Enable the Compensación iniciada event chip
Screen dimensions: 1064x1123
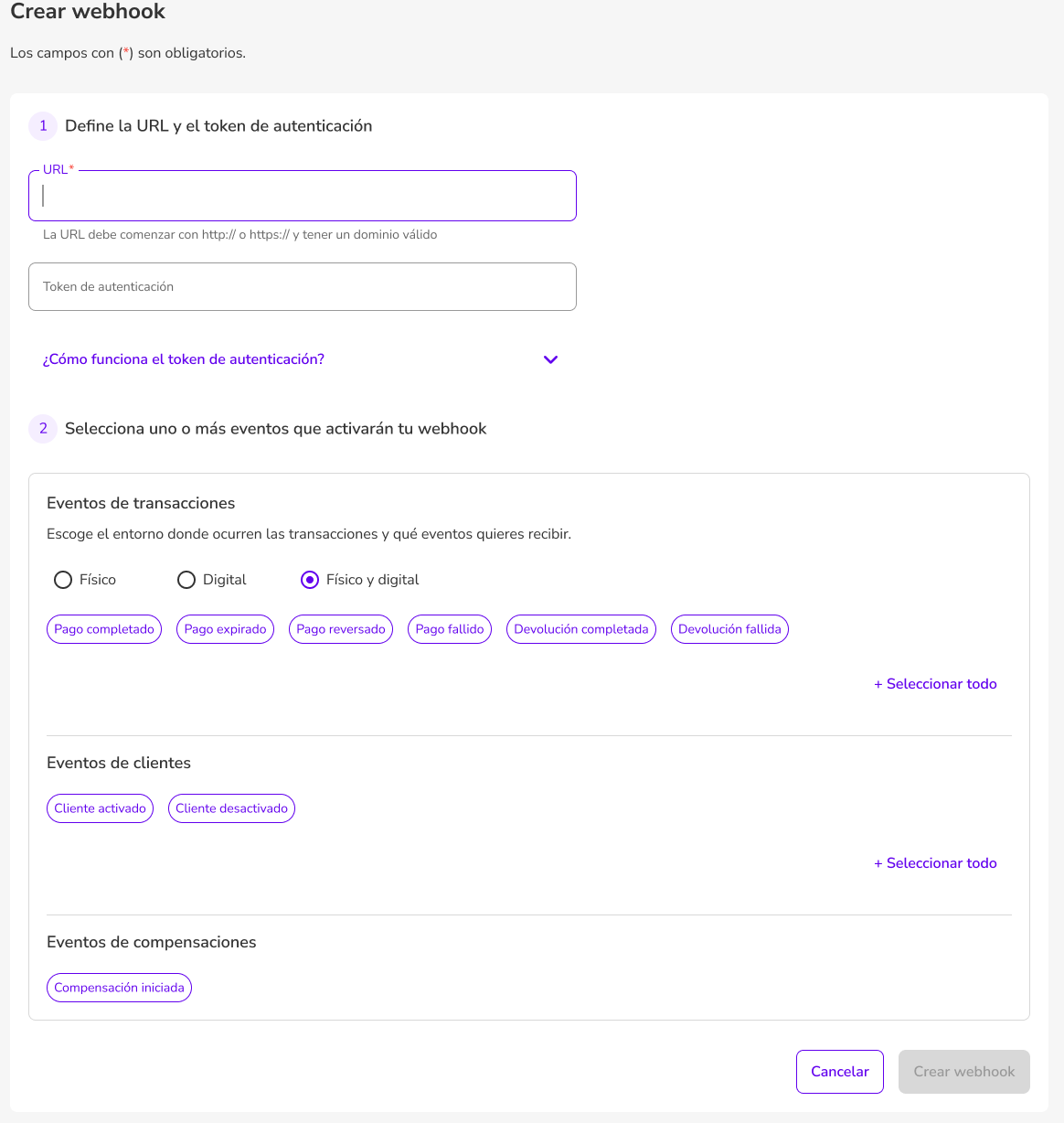[119, 988]
